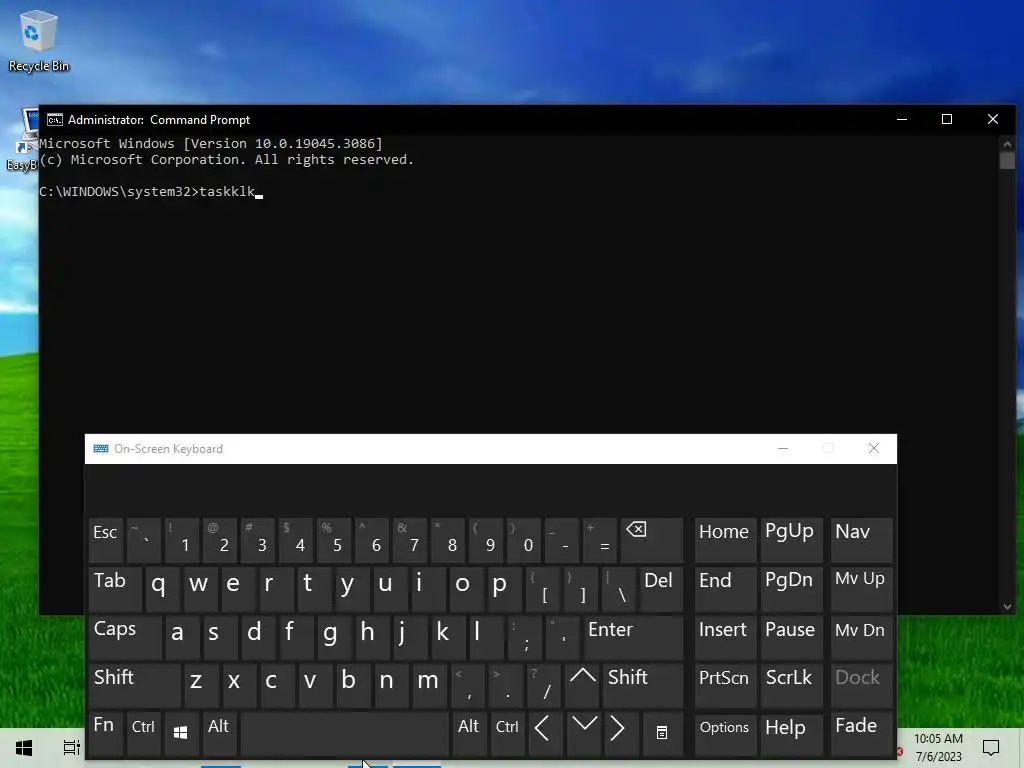Viewport: 1024px width, 768px height.
Task: Open the Action Center notifications icon
Action: tap(991, 747)
